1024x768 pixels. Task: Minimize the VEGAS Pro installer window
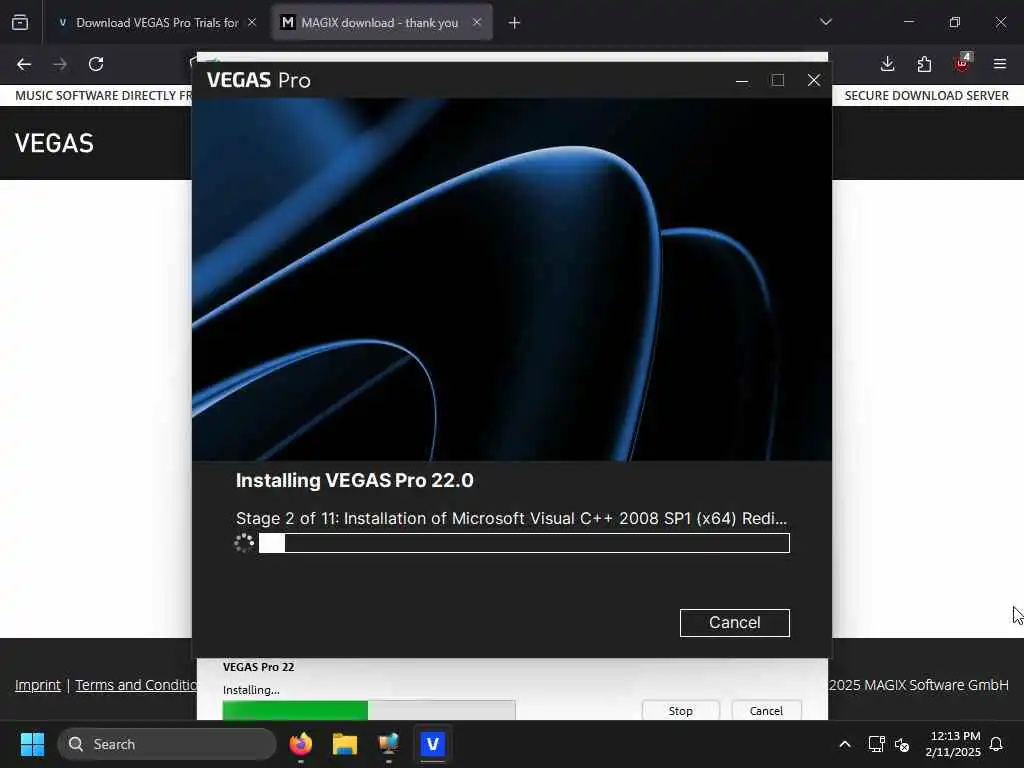point(742,80)
